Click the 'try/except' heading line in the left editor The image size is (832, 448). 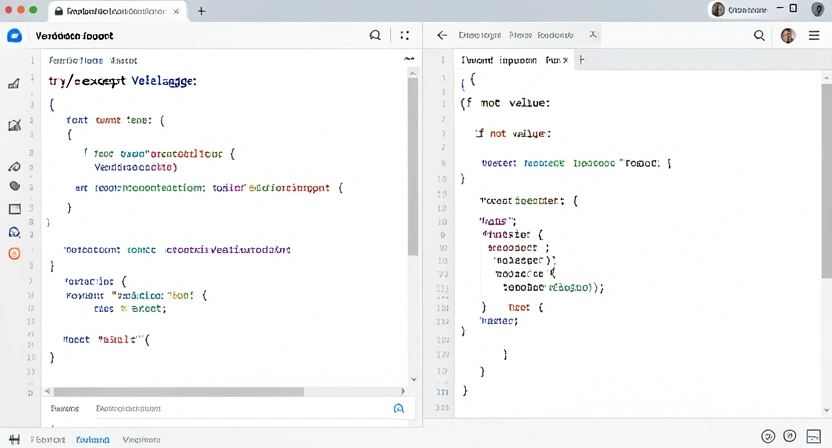123,81
